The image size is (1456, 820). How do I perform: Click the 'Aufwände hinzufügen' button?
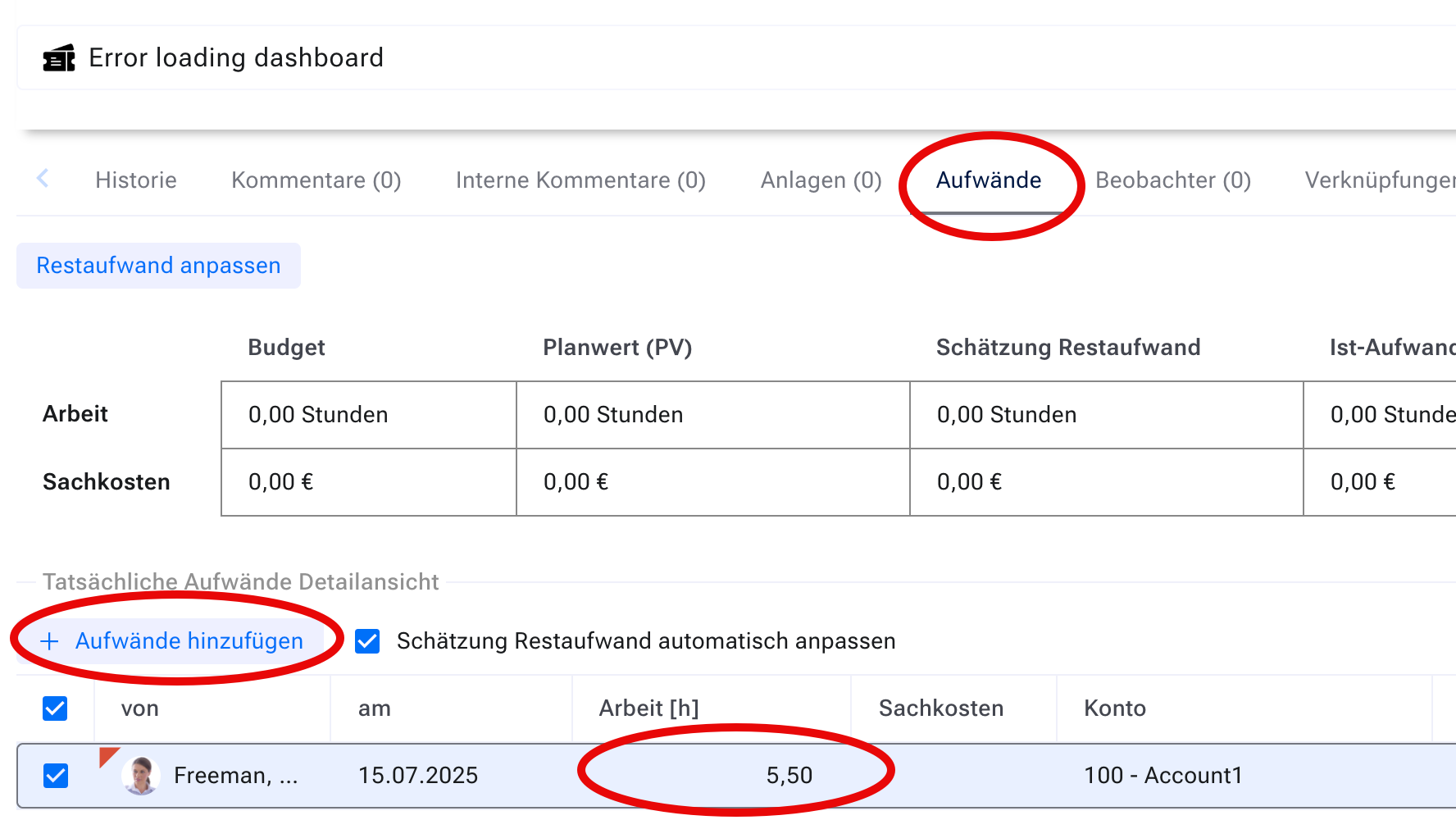[x=189, y=641]
